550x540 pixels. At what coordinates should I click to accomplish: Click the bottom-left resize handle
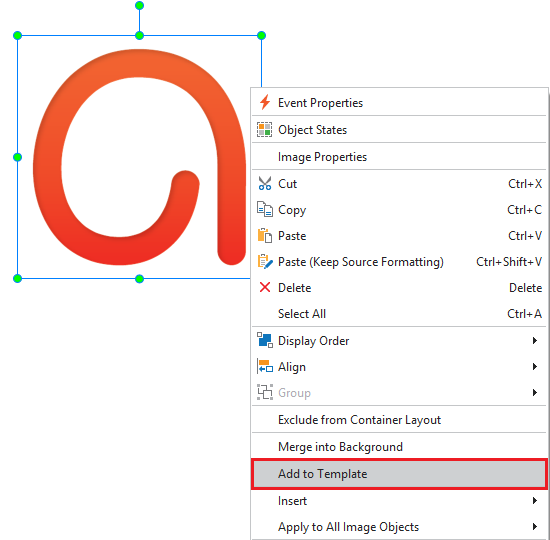[x=17, y=279]
